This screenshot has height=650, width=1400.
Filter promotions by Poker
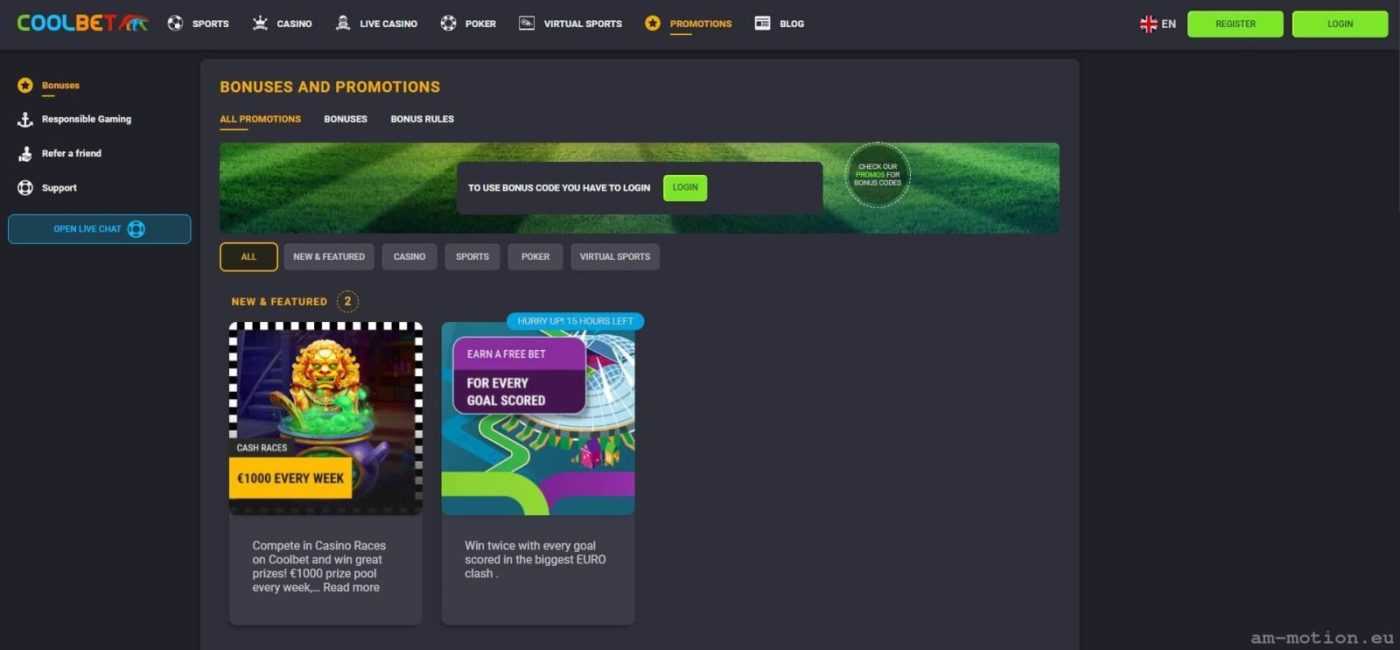[535, 257]
